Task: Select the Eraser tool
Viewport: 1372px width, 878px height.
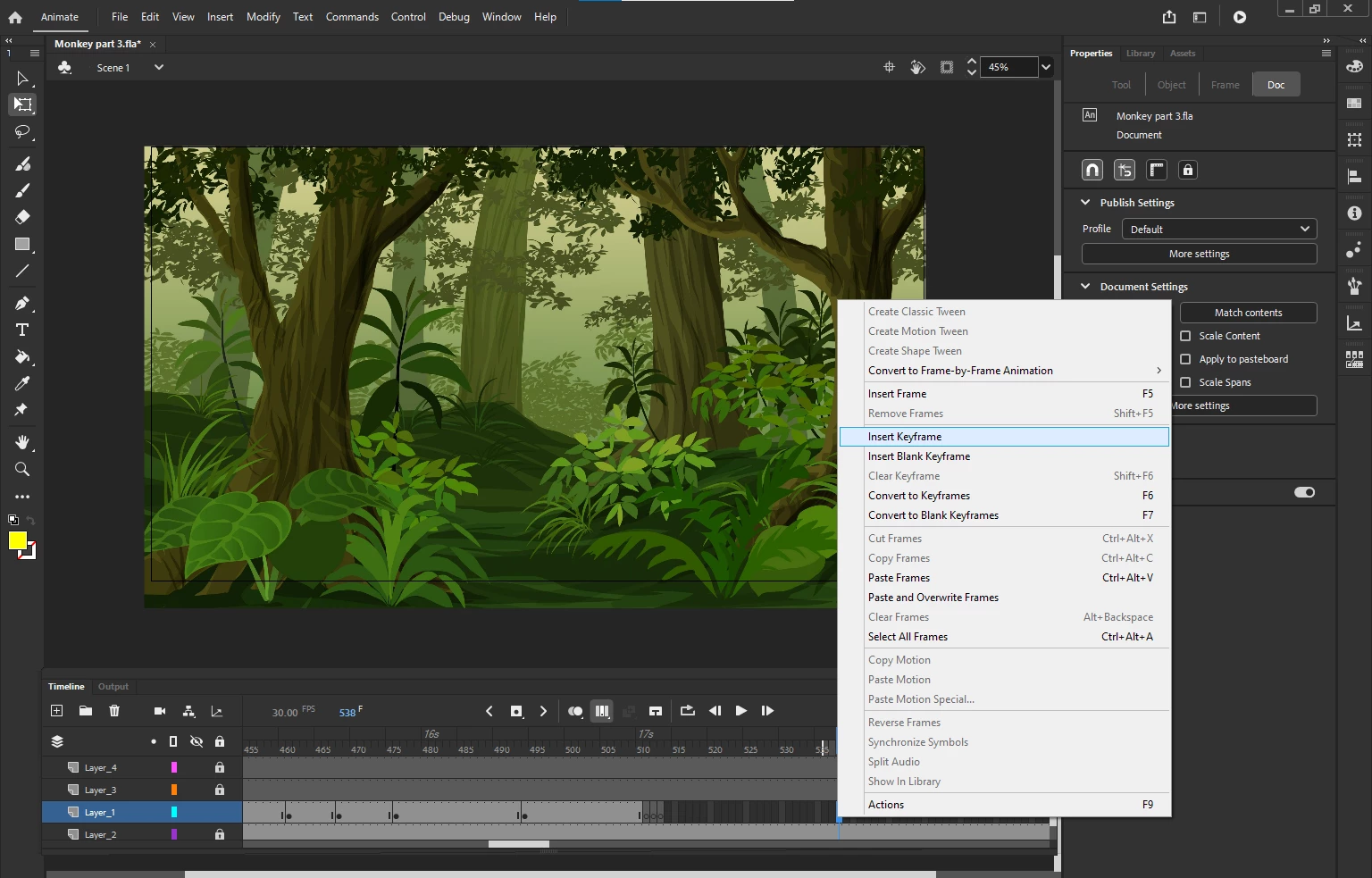Action: [x=22, y=217]
